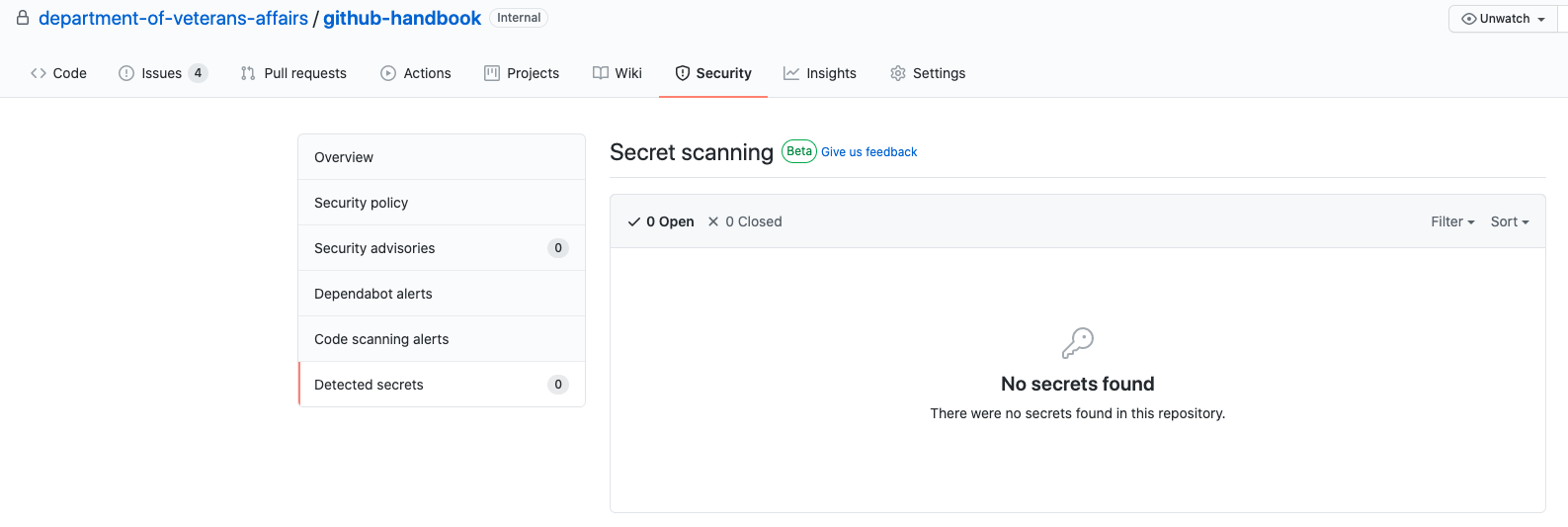The height and width of the screenshot is (527, 1568).
Task: Open repository Settings tab
Action: coord(928,73)
